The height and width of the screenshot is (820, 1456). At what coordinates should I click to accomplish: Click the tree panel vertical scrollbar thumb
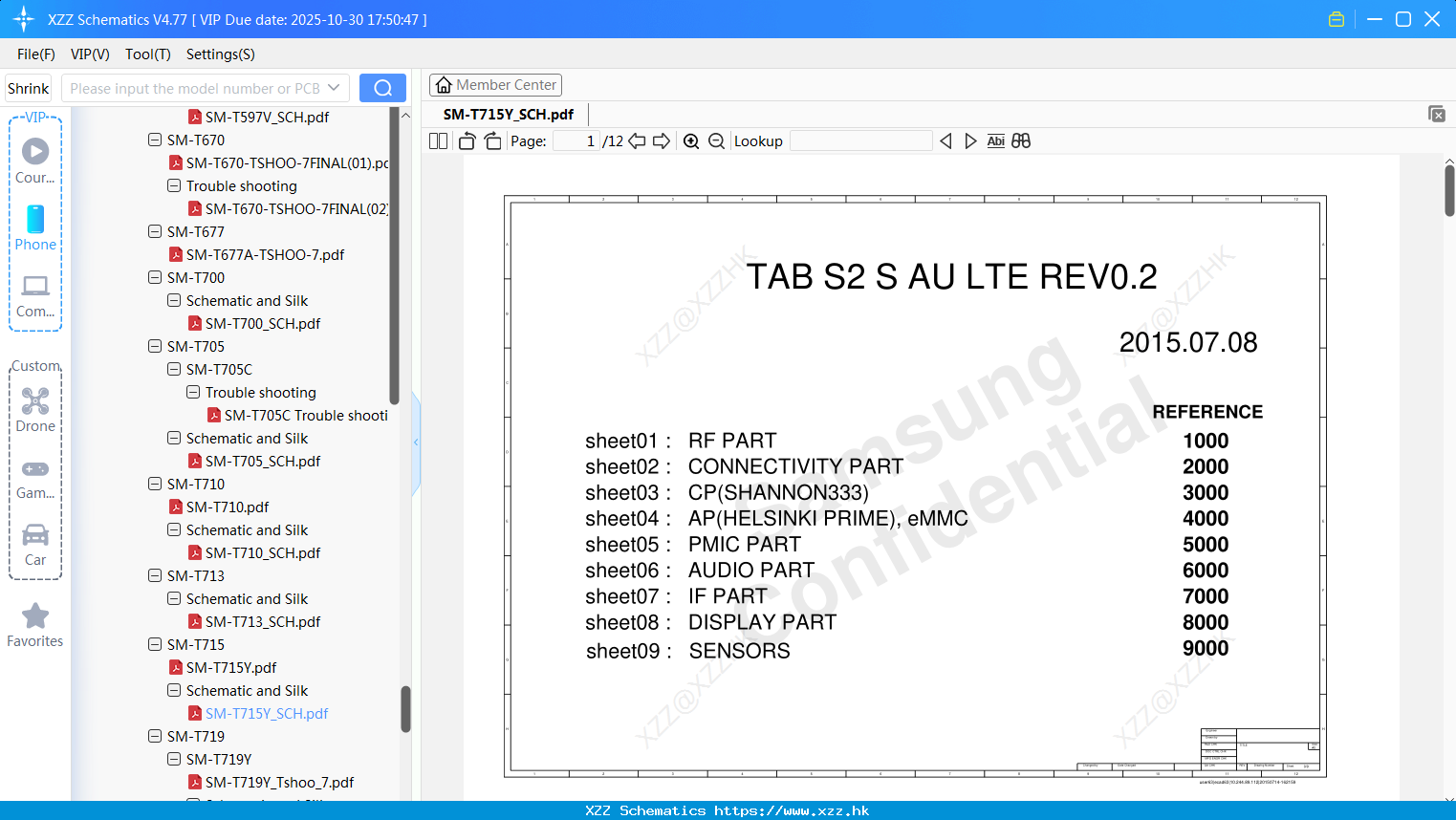click(405, 709)
